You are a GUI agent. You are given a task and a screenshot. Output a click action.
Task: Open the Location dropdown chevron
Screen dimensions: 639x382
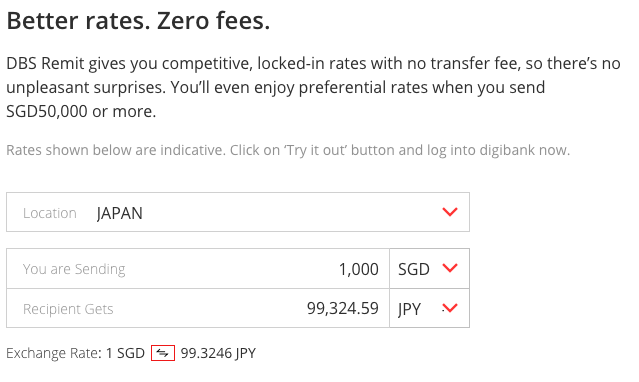[450, 212]
